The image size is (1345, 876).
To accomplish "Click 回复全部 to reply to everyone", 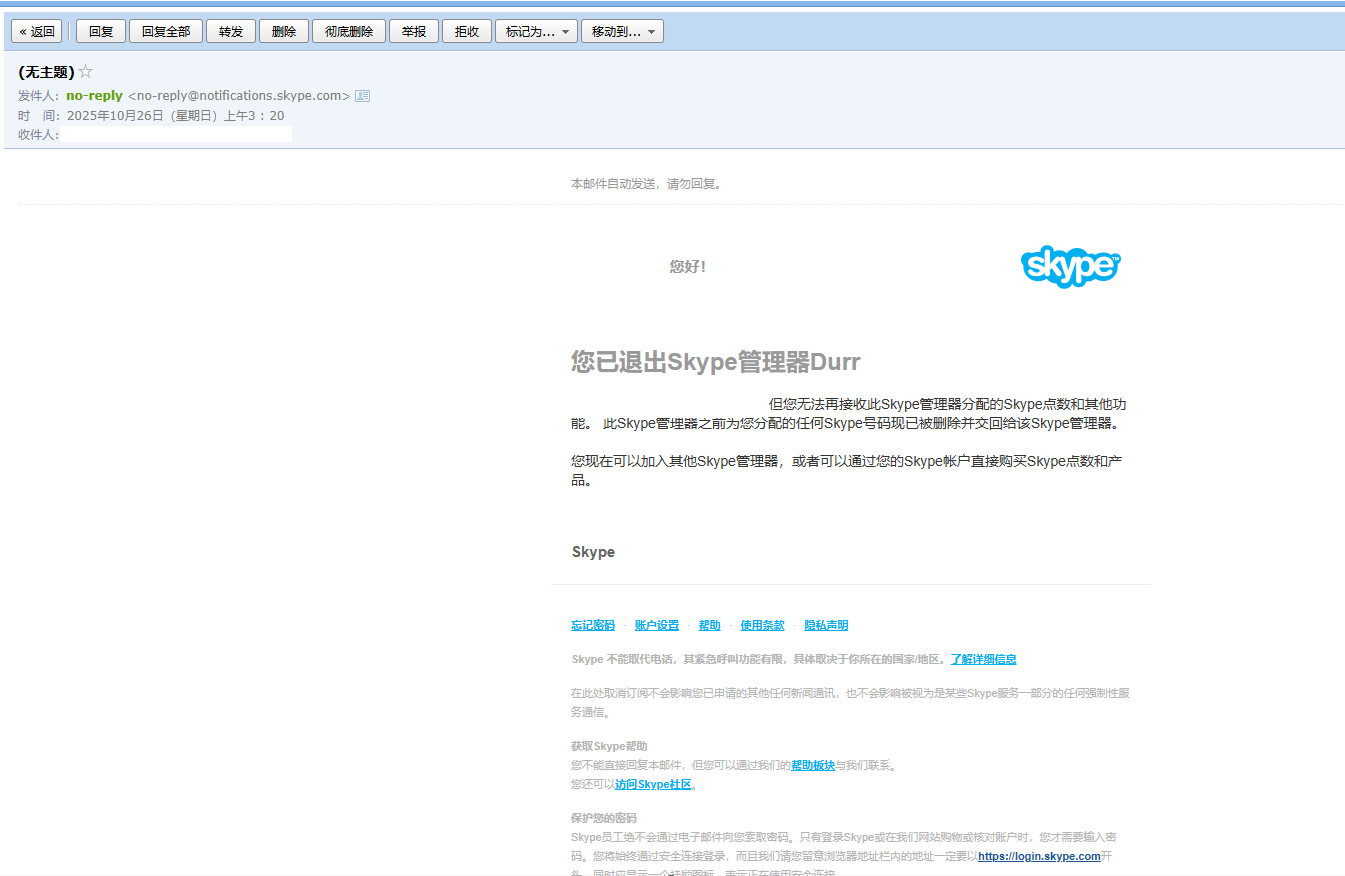I will pyautogui.click(x=165, y=30).
